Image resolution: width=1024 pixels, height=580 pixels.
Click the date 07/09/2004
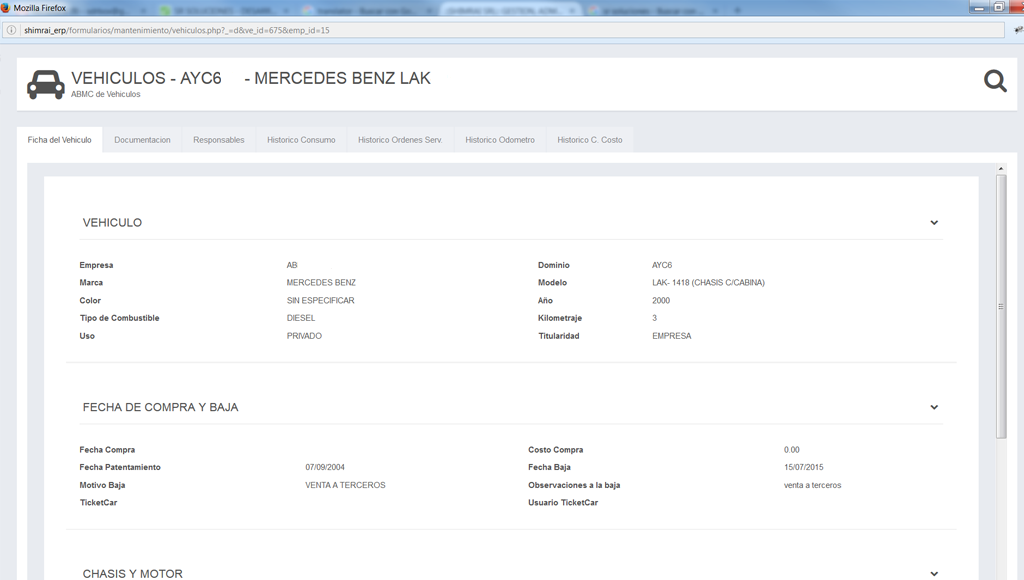point(325,467)
